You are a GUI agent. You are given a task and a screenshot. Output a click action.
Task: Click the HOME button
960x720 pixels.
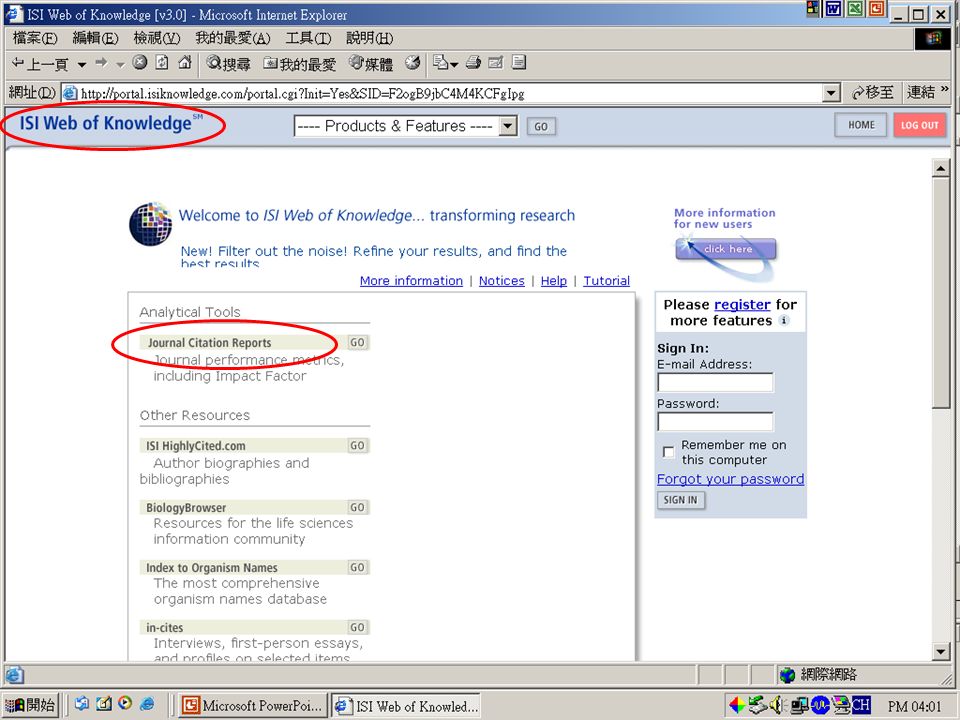point(861,125)
